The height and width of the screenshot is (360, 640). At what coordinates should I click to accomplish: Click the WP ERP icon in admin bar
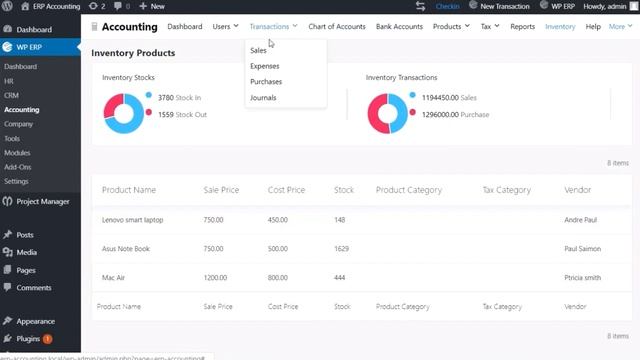(544, 5)
